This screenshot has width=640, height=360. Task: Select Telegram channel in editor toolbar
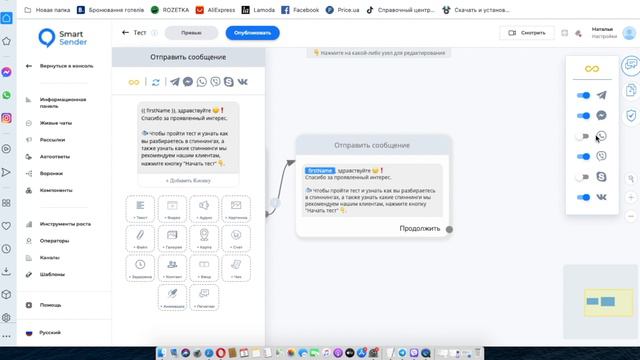pyautogui.click(x=175, y=82)
